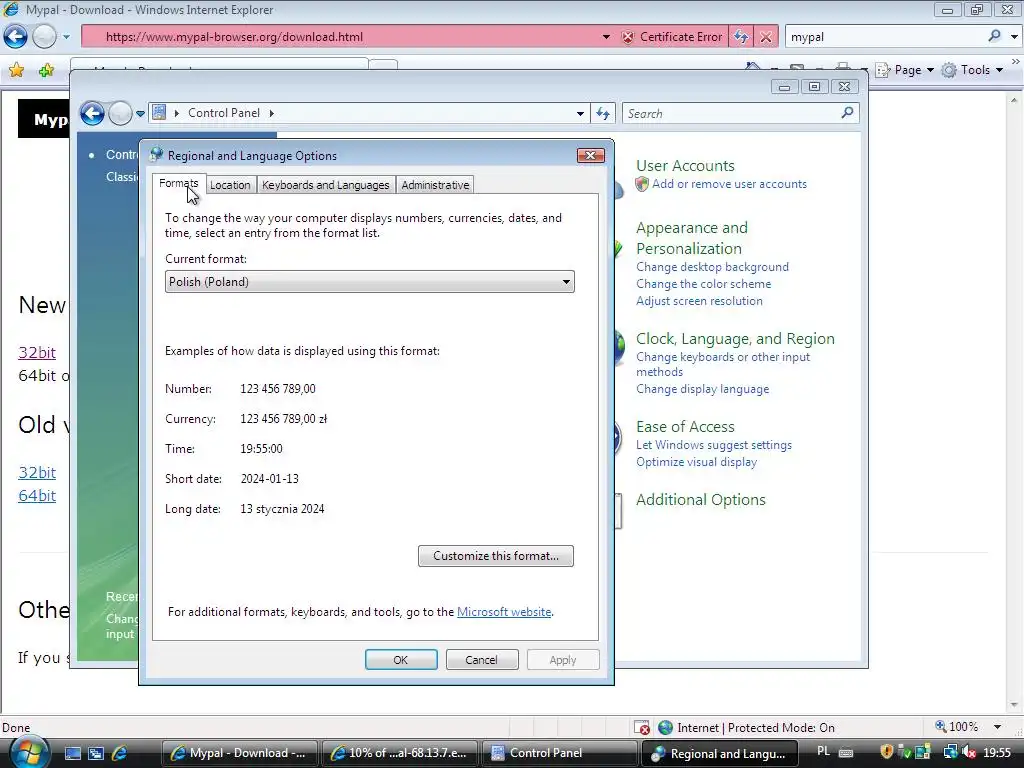This screenshot has width=1024, height=768.
Task: Switch to Mypal Download taskbar window
Action: click(239, 753)
